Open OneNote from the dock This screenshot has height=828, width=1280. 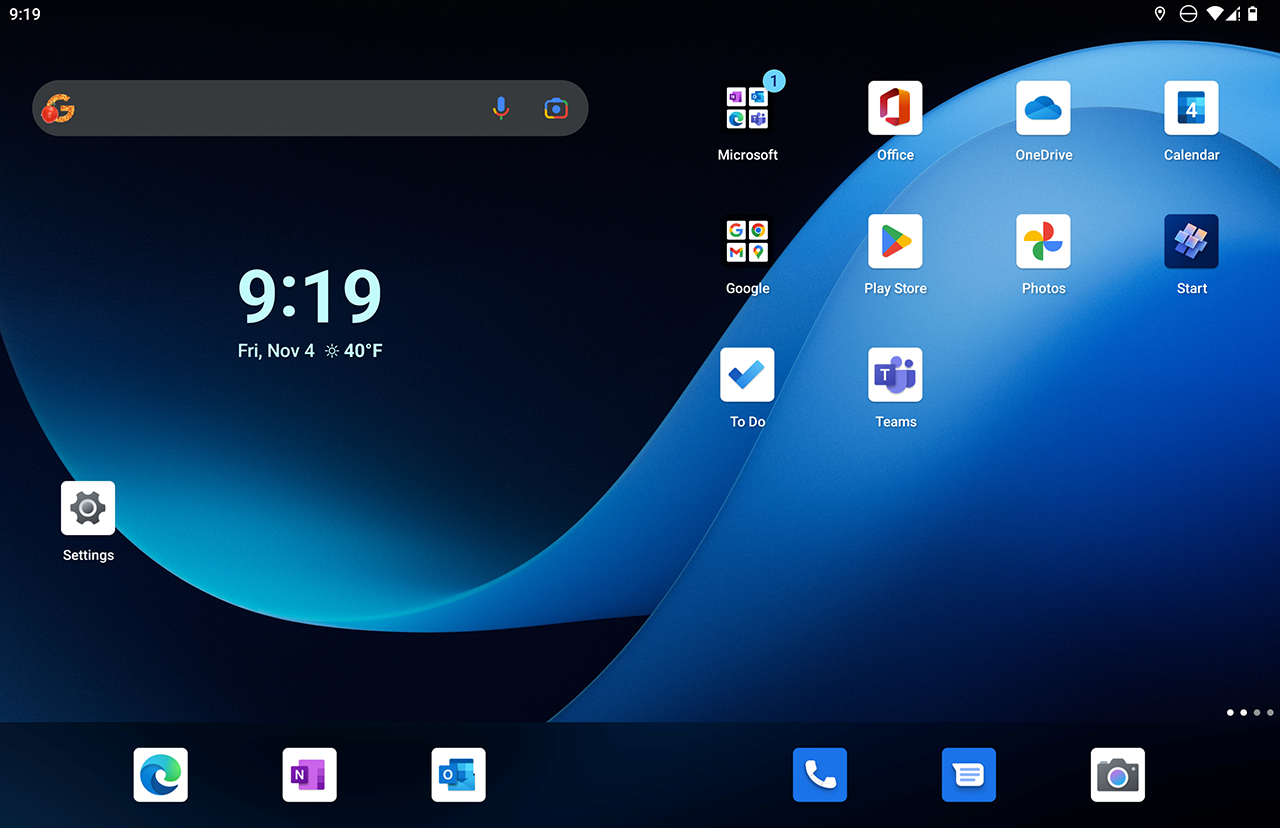[x=310, y=775]
